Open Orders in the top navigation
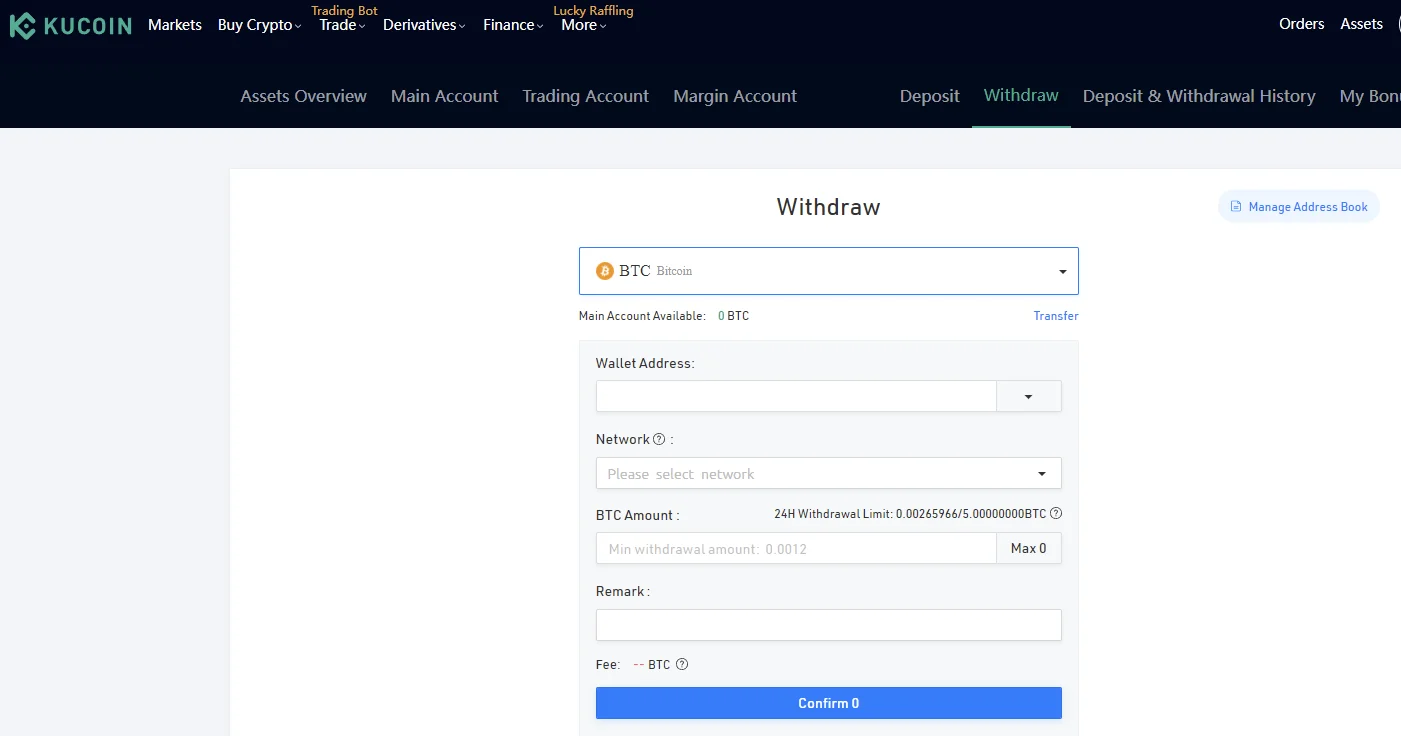This screenshot has height=736, width=1401. (x=1302, y=24)
